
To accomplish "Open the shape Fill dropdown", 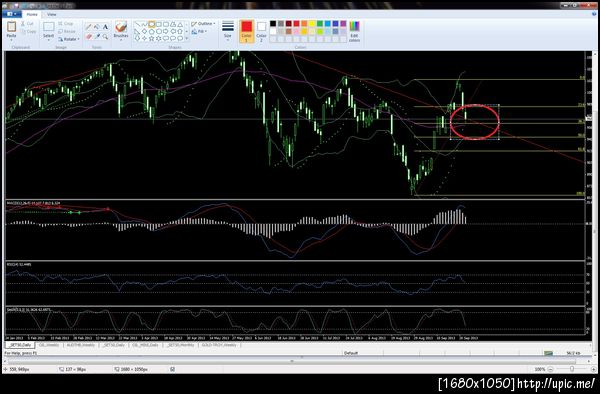I will point(199,31).
